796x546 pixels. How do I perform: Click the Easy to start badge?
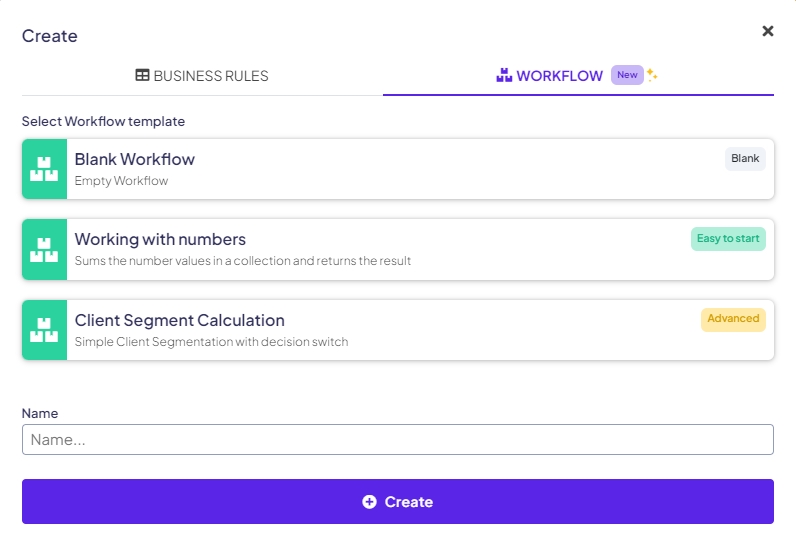[728, 239]
